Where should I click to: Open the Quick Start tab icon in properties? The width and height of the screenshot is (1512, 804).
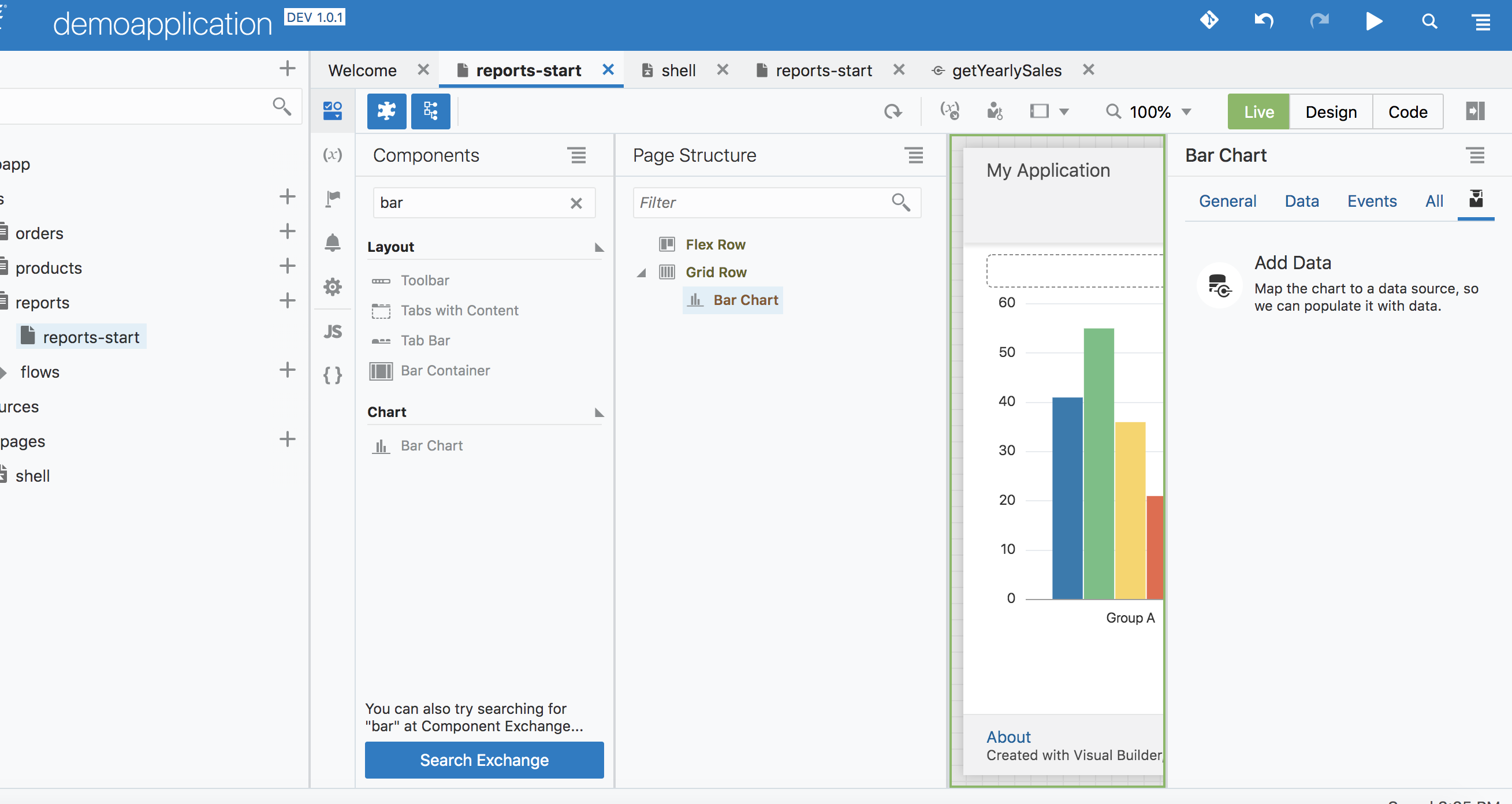[x=1476, y=200]
